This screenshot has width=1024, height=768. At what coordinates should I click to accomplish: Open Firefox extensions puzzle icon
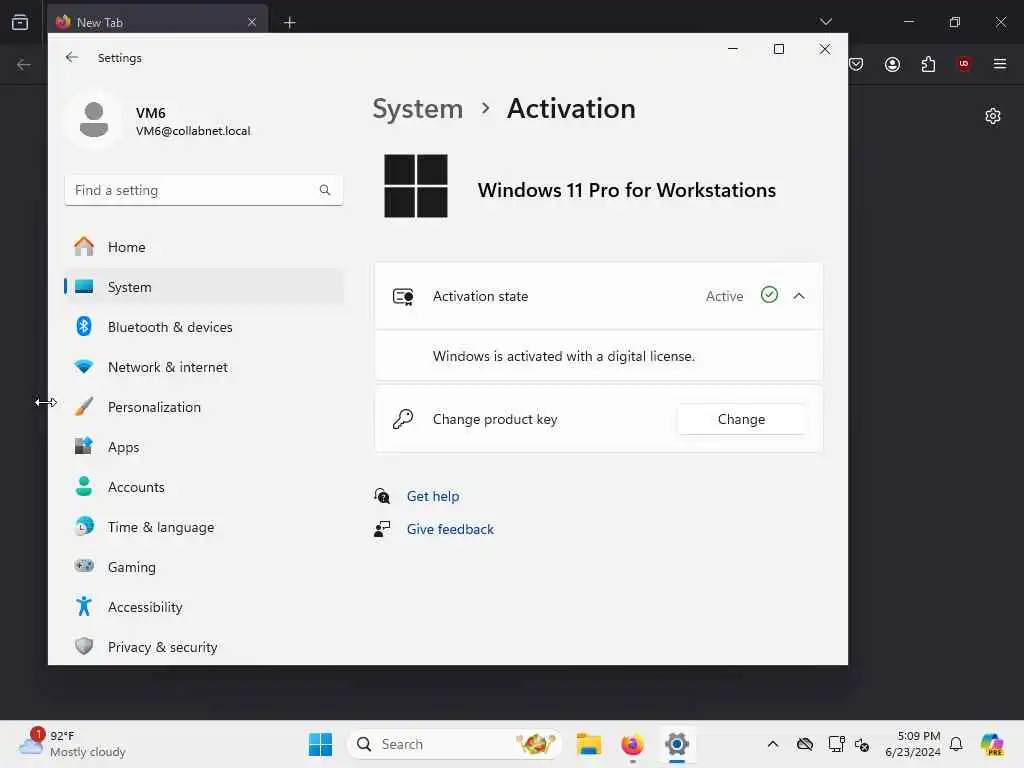tap(928, 64)
